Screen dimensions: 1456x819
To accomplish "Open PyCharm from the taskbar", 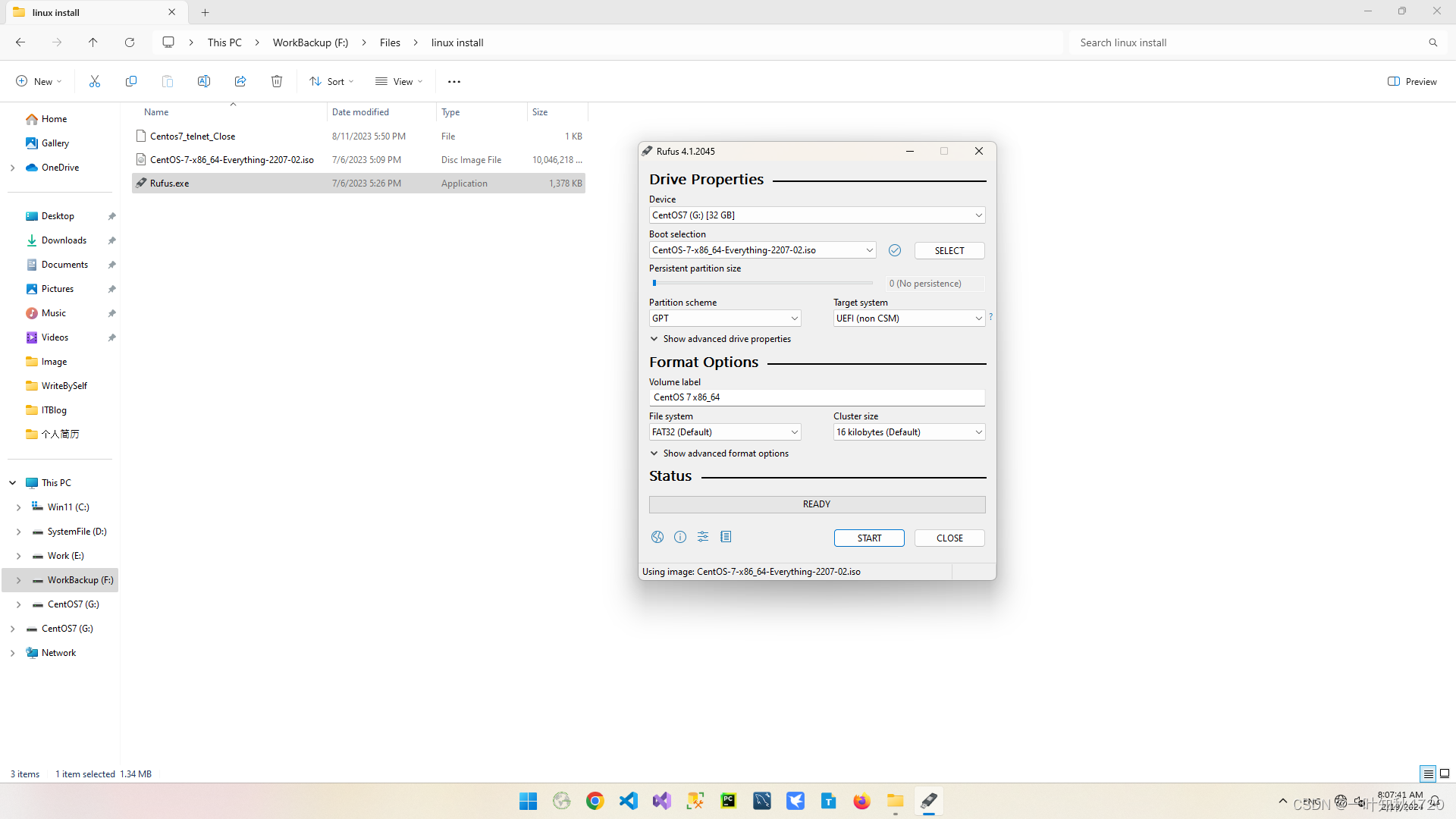I will (729, 801).
